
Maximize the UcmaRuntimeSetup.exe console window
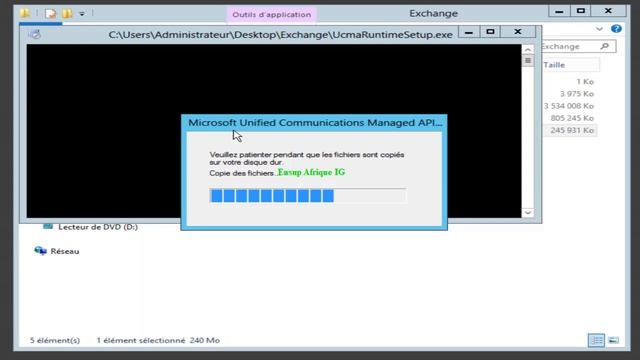490,32
